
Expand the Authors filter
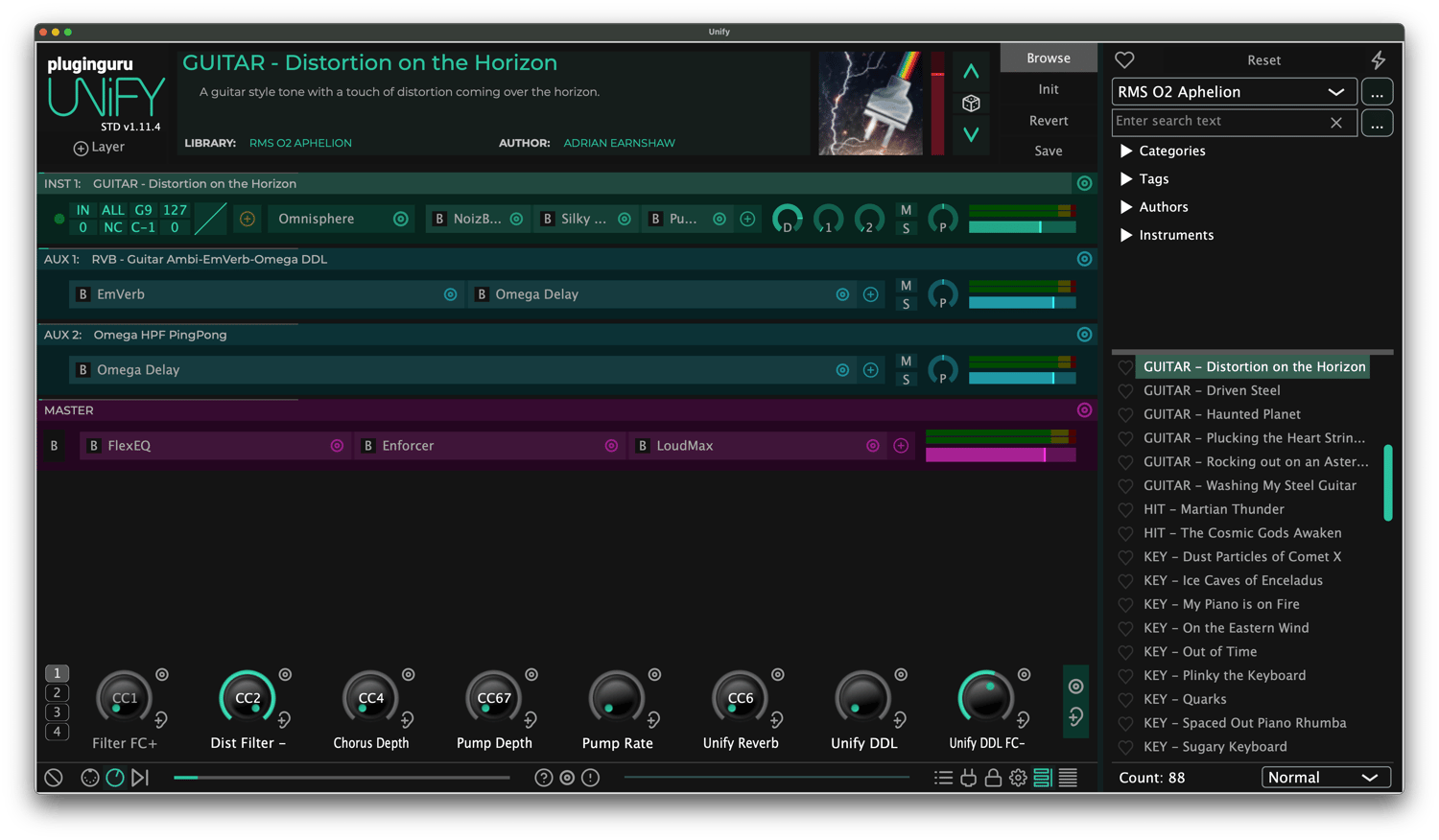point(1126,207)
